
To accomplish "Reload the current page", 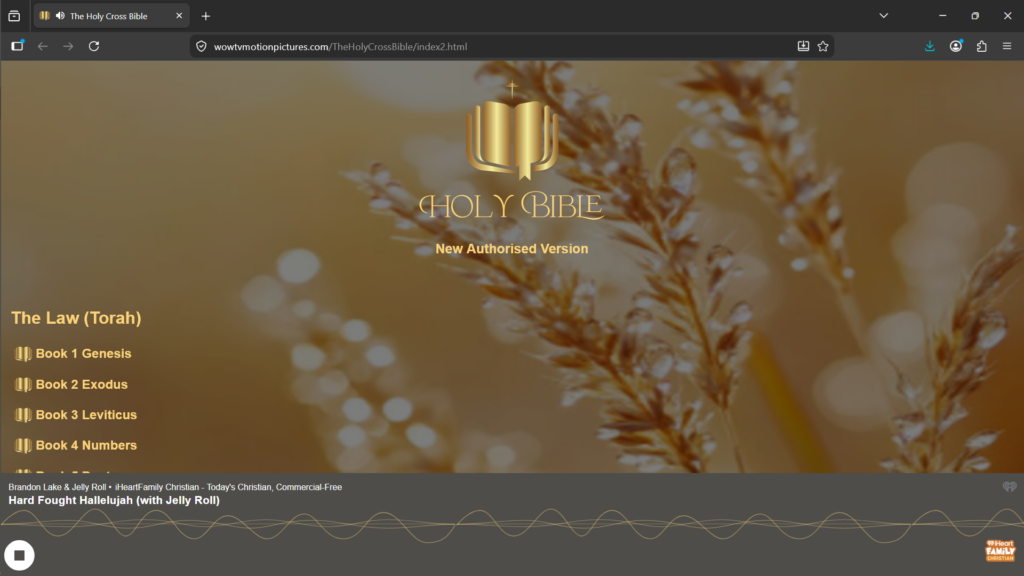I will pyautogui.click(x=94, y=46).
